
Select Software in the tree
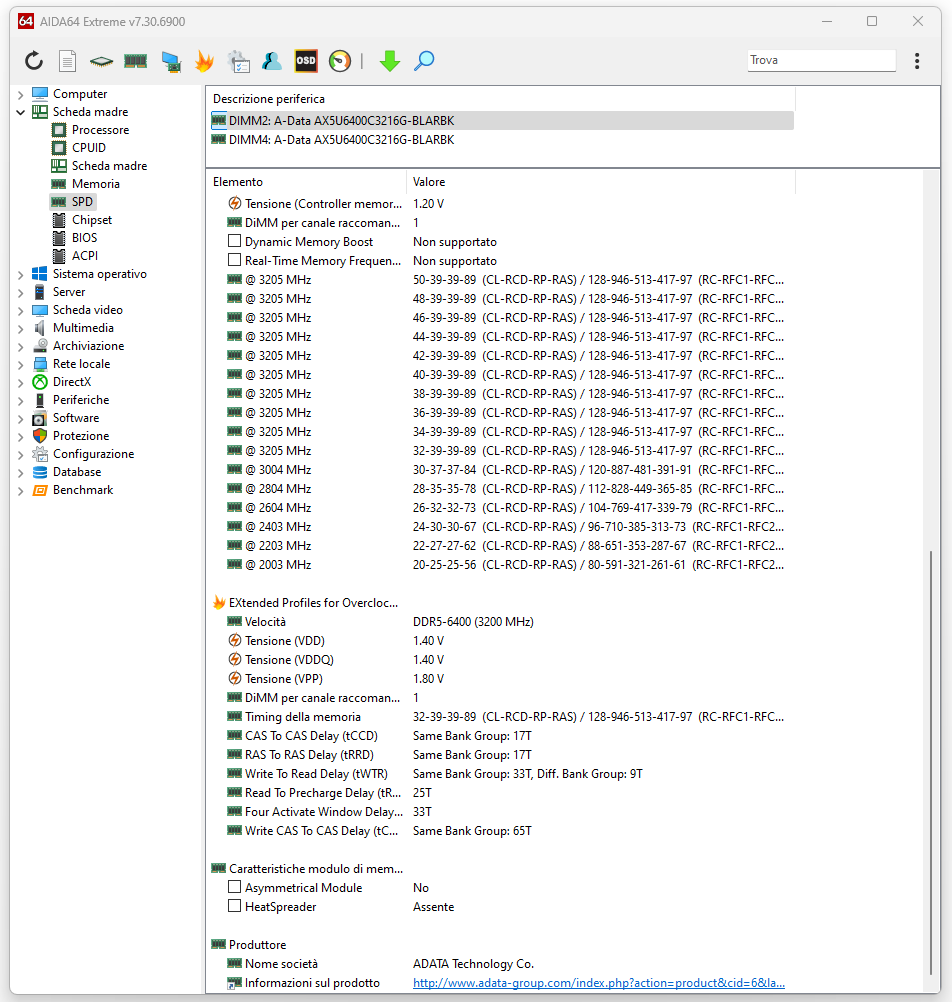pos(76,417)
